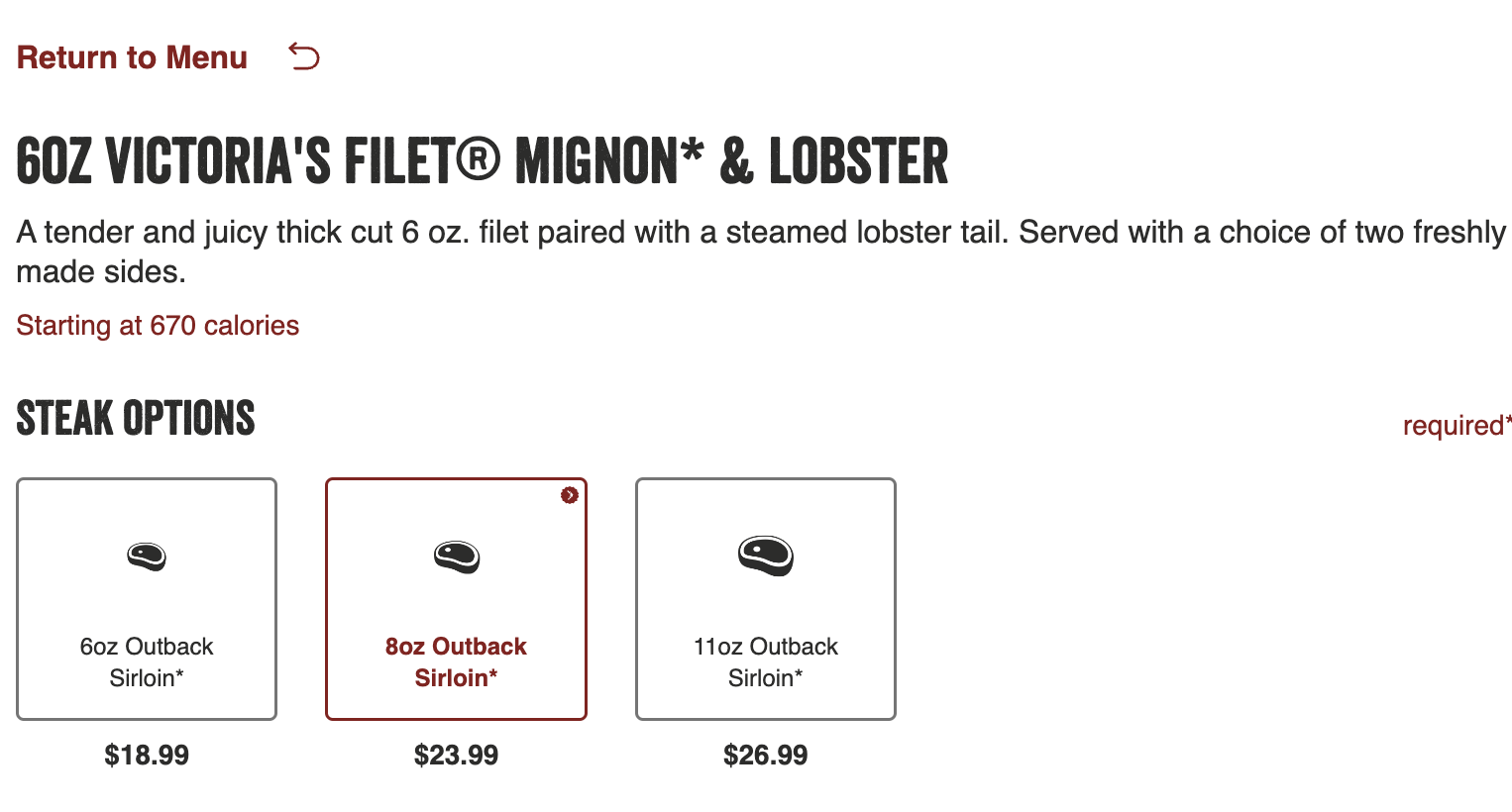
Task: Click the Return to Menu link
Action: (132, 57)
